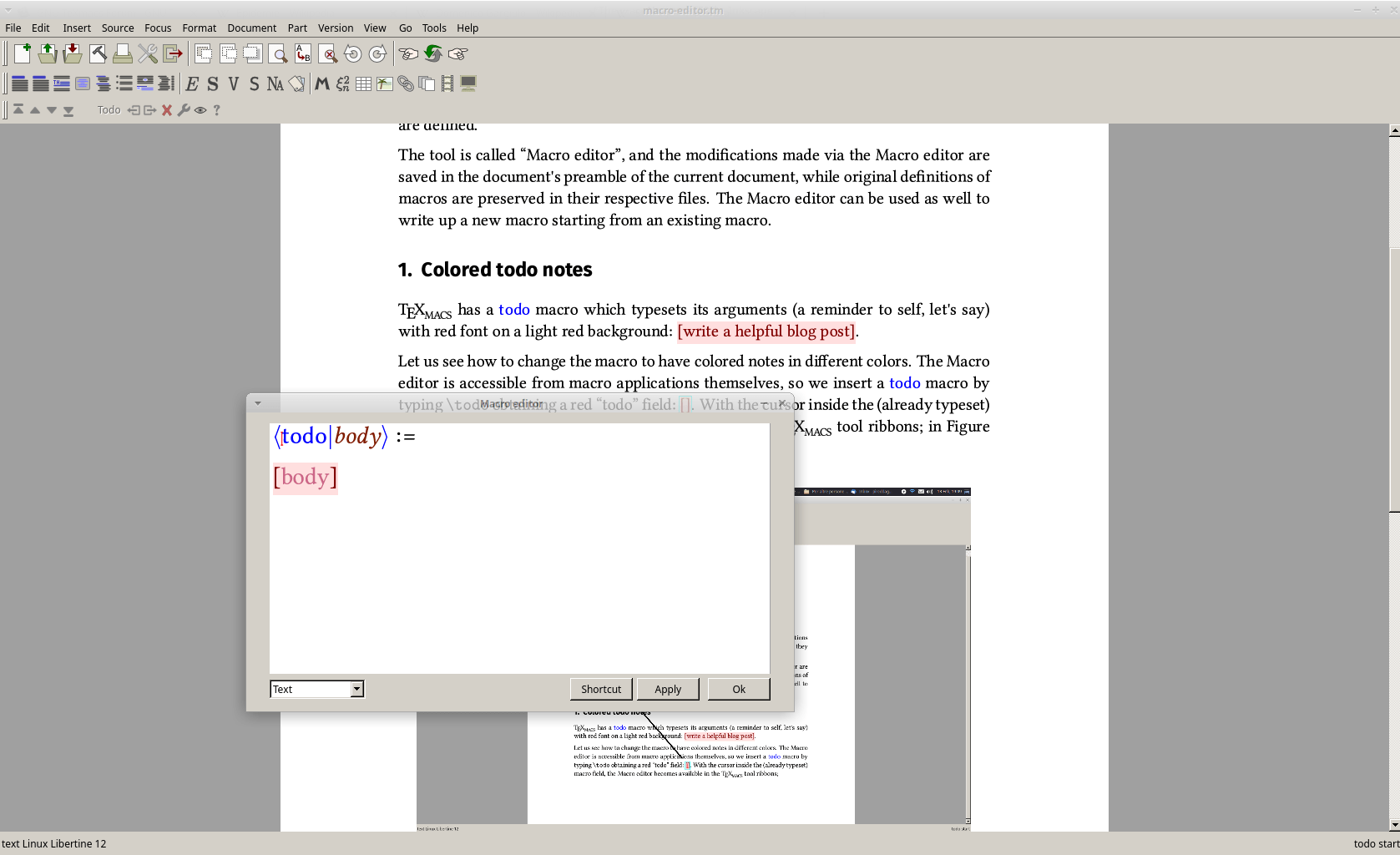This screenshot has height=855, width=1400.
Task: Jump to first with the top-bar up arrow
Action: (x=18, y=110)
